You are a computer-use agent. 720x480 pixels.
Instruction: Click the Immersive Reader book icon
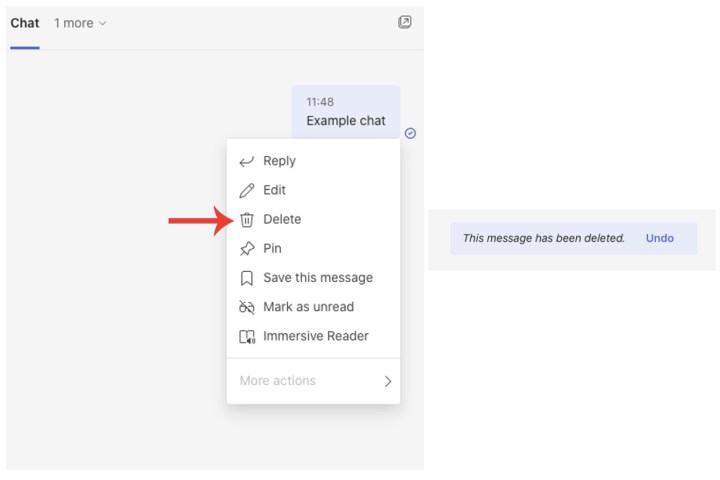point(247,337)
